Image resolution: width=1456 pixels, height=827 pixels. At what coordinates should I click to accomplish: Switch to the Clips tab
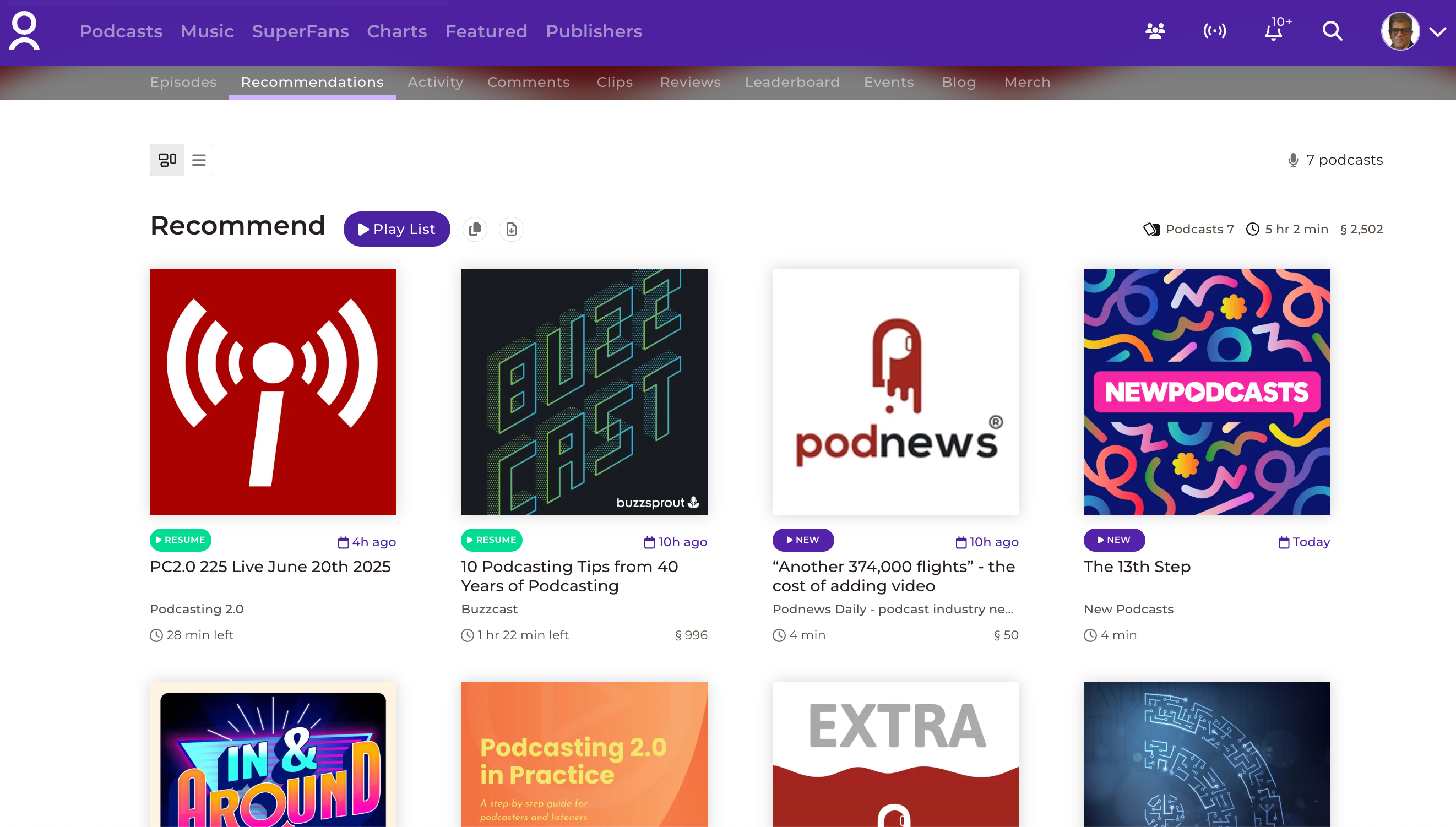(615, 83)
